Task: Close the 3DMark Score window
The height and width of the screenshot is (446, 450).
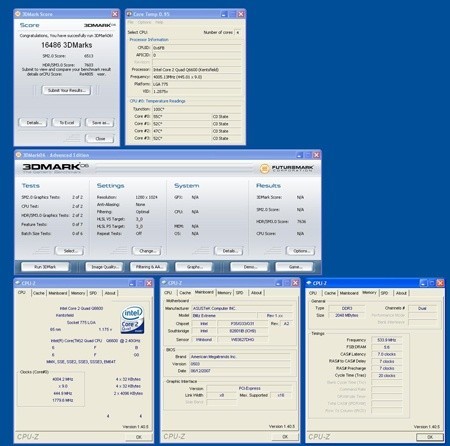Action: pos(115,14)
